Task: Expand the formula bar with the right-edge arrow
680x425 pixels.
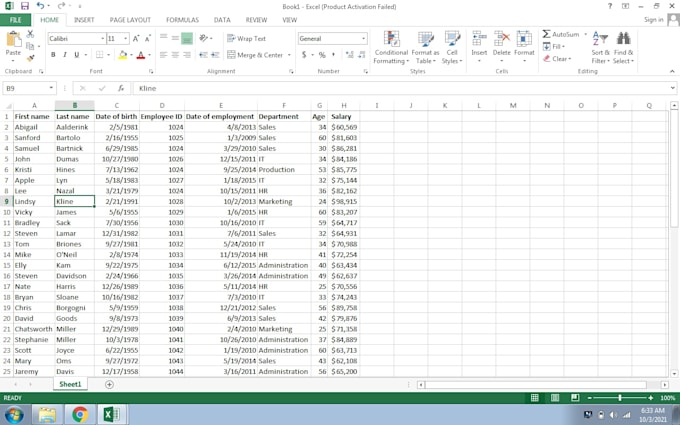Action: click(x=673, y=88)
